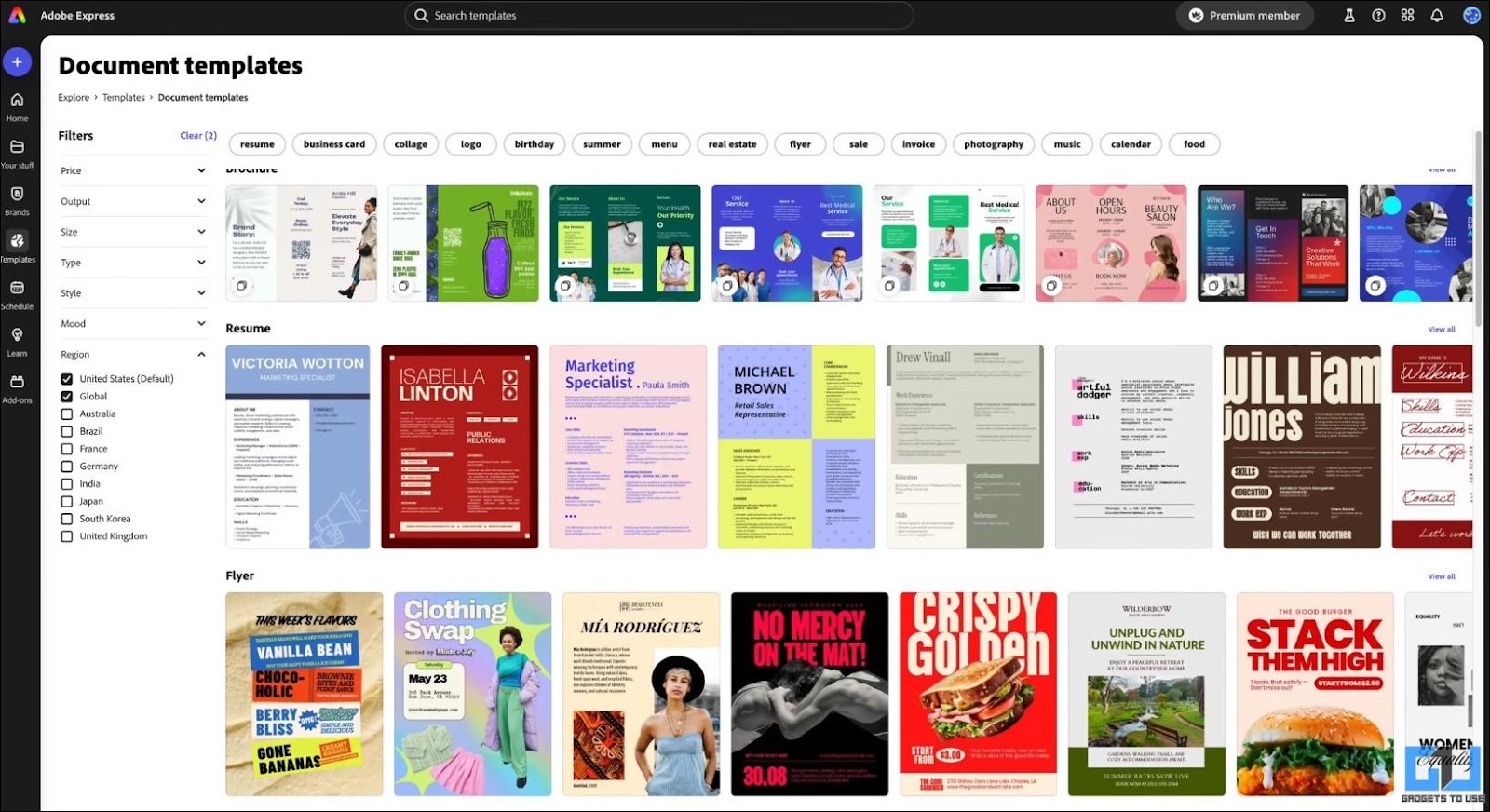
Task: Enable the Australia region checkbox
Action: click(x=67, y=414)
